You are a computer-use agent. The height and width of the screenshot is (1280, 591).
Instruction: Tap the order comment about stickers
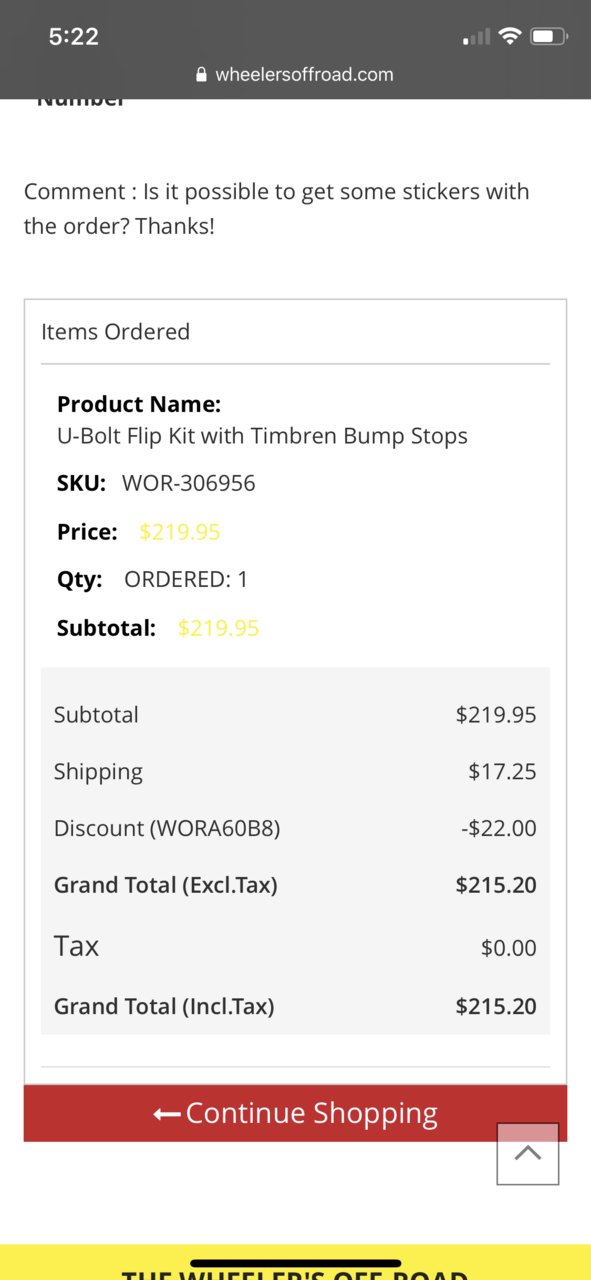click(277, 208)
